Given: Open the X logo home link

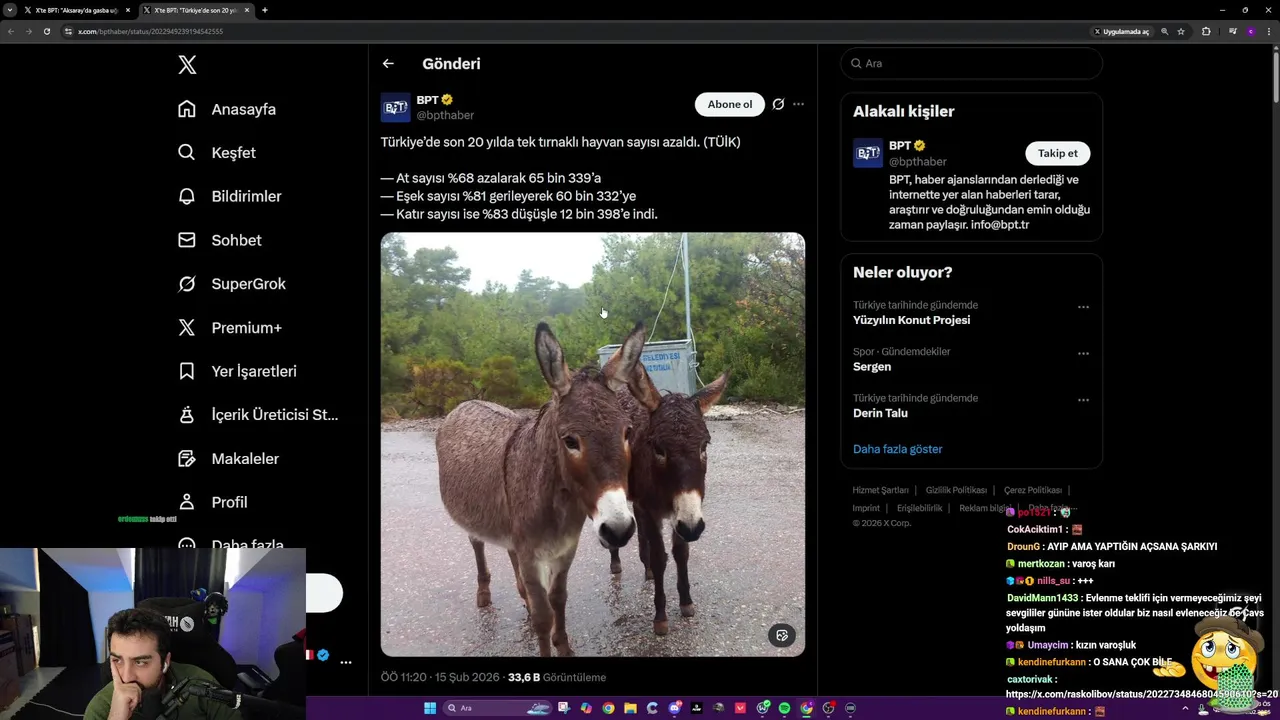Looking at the screenshot, I should click(187, 65).
